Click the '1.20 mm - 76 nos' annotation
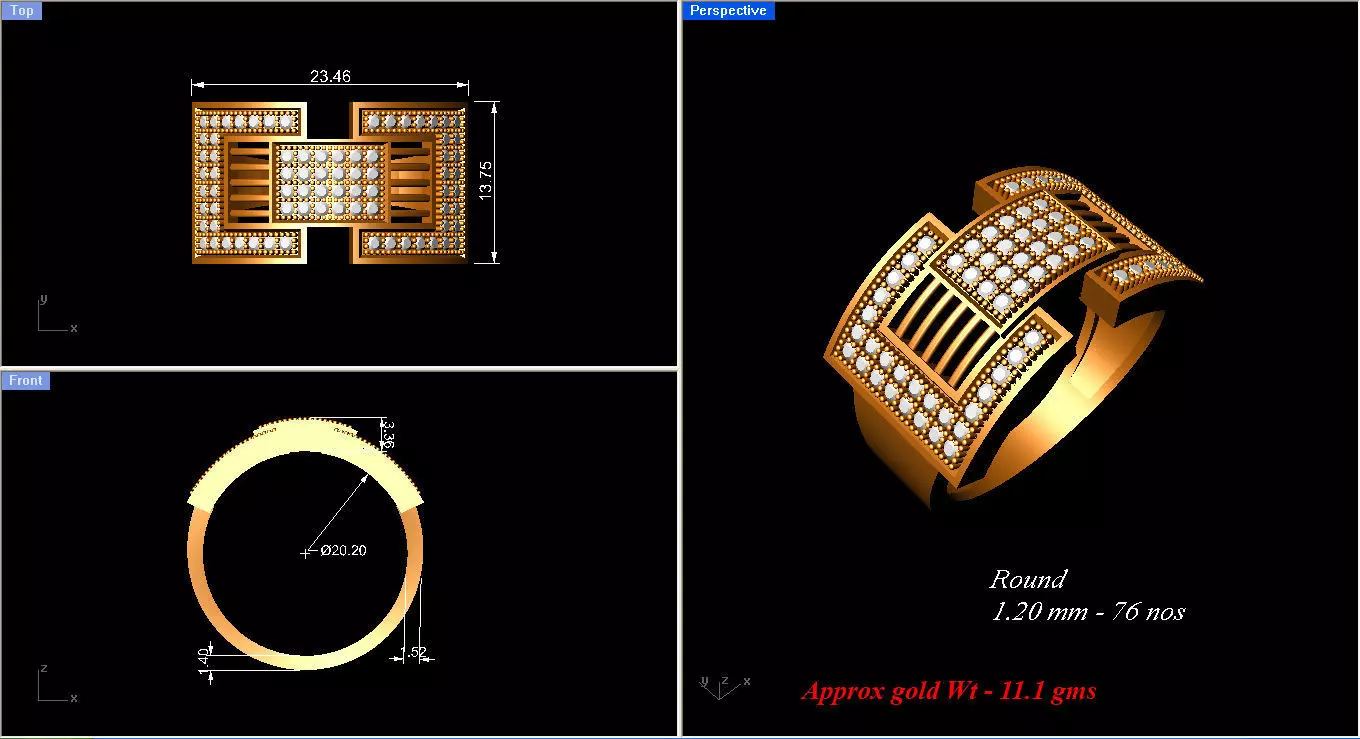Screen dimensions: 1360x739 pos(1088,611)
